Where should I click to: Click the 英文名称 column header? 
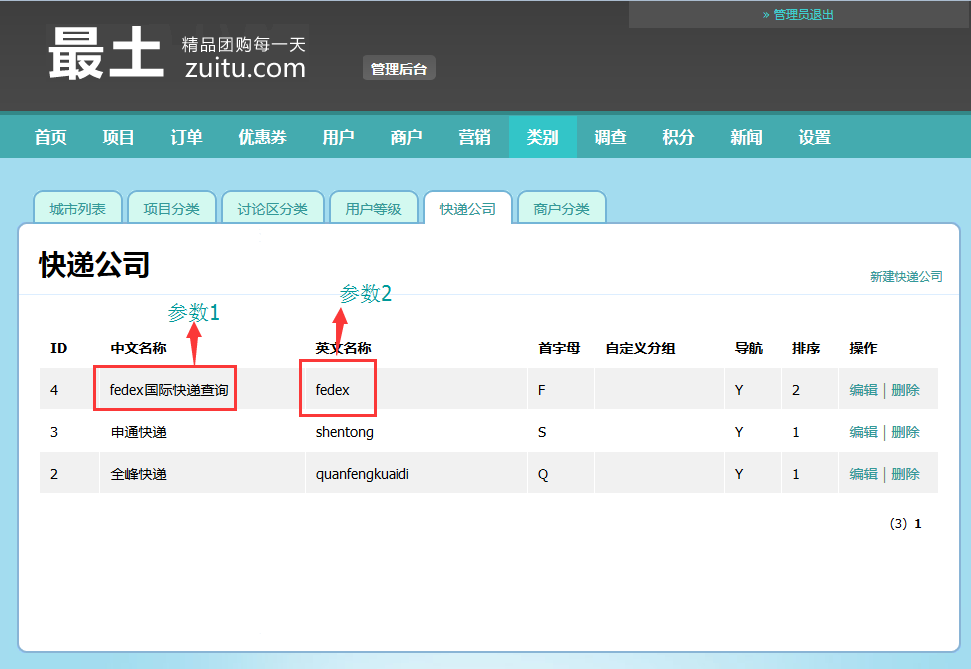pos(343,348)
